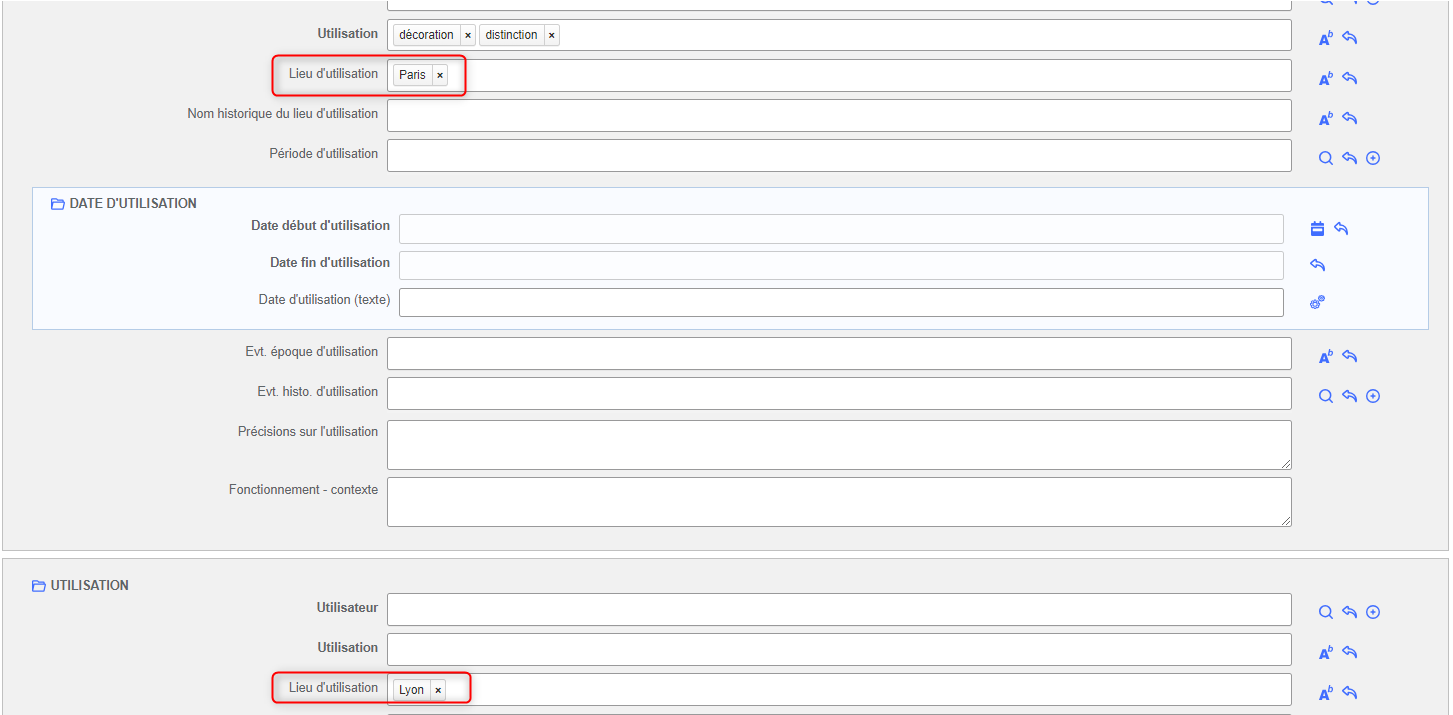Screen dimensions: 1453x715
Task: Click the undo arrow on the Paris row
Action: [x=1349, y=78]
